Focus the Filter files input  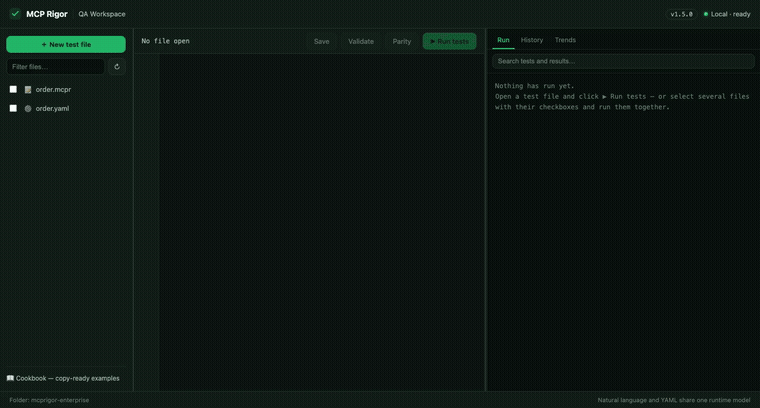pyautogui.click(x=55, y=67)
